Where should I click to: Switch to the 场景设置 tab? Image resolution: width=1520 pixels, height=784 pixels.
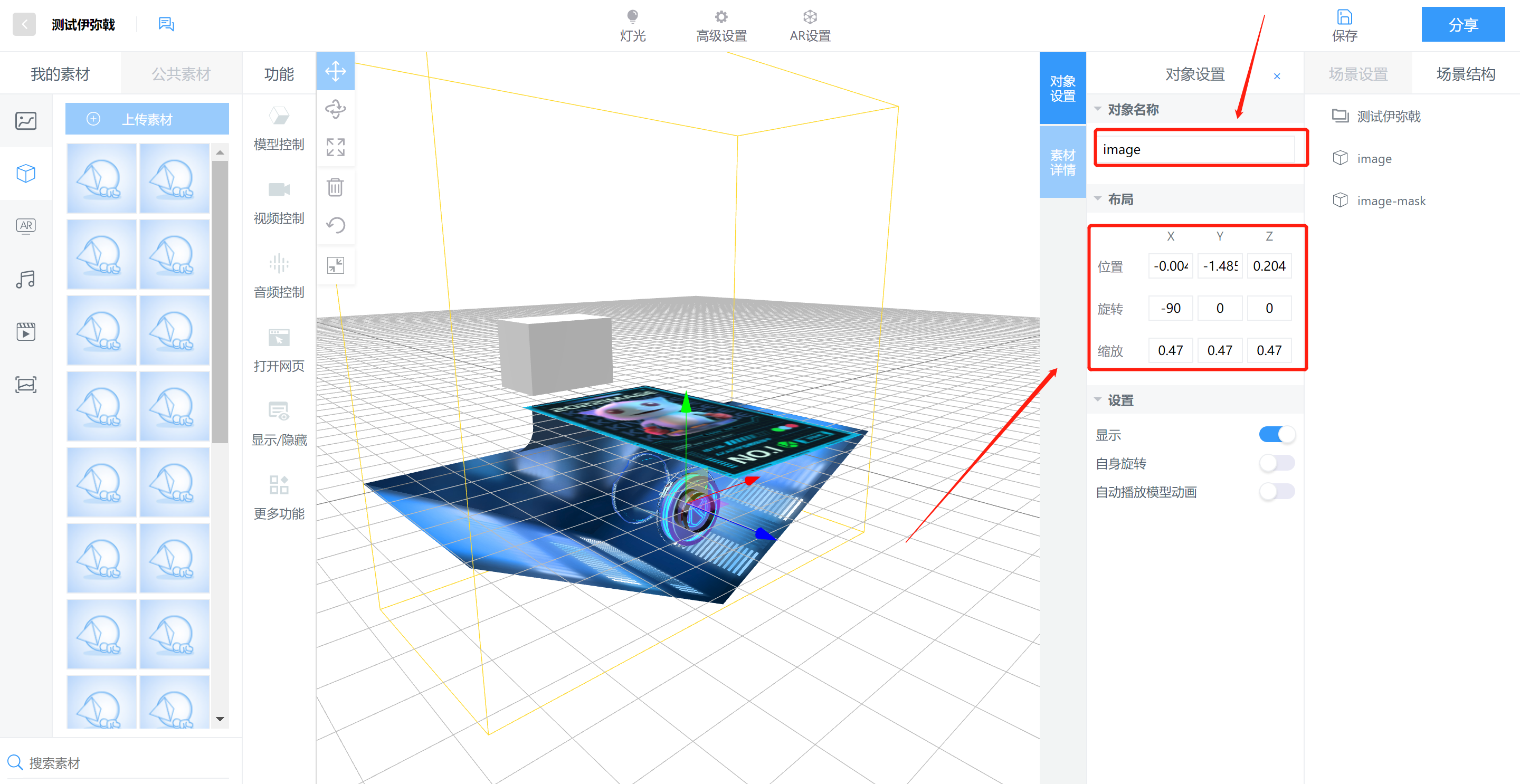click(1358, 74)
